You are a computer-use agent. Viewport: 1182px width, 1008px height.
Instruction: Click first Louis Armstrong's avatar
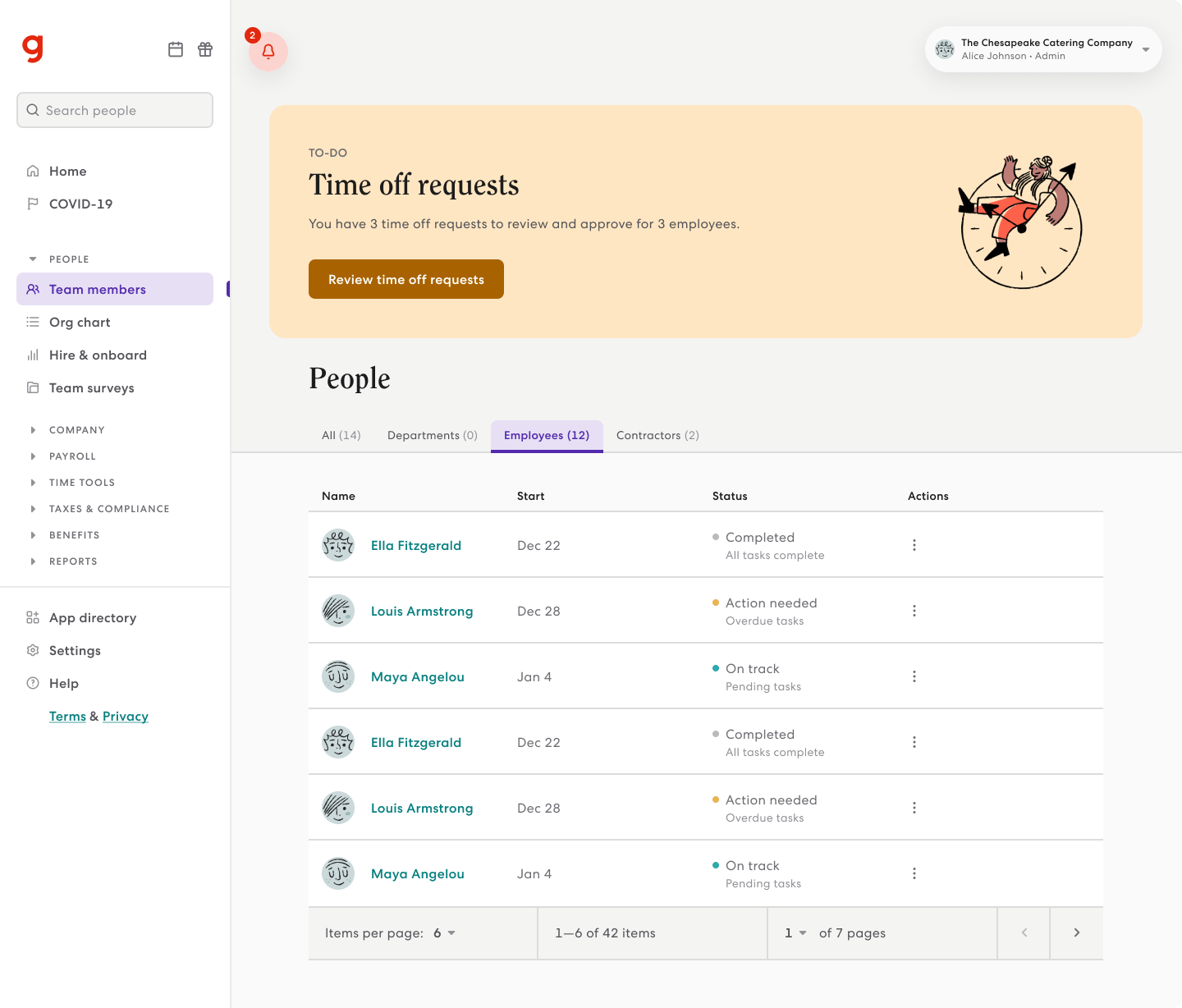(x=338, y=611)
